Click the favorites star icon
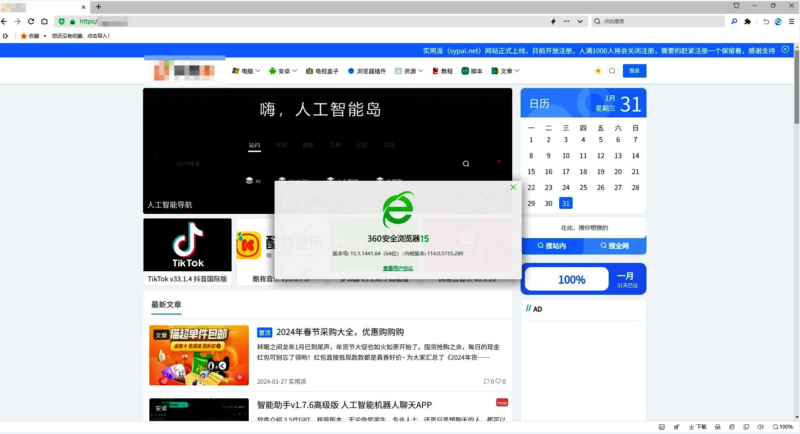800x434 pixels. click(x=23, y=36)
